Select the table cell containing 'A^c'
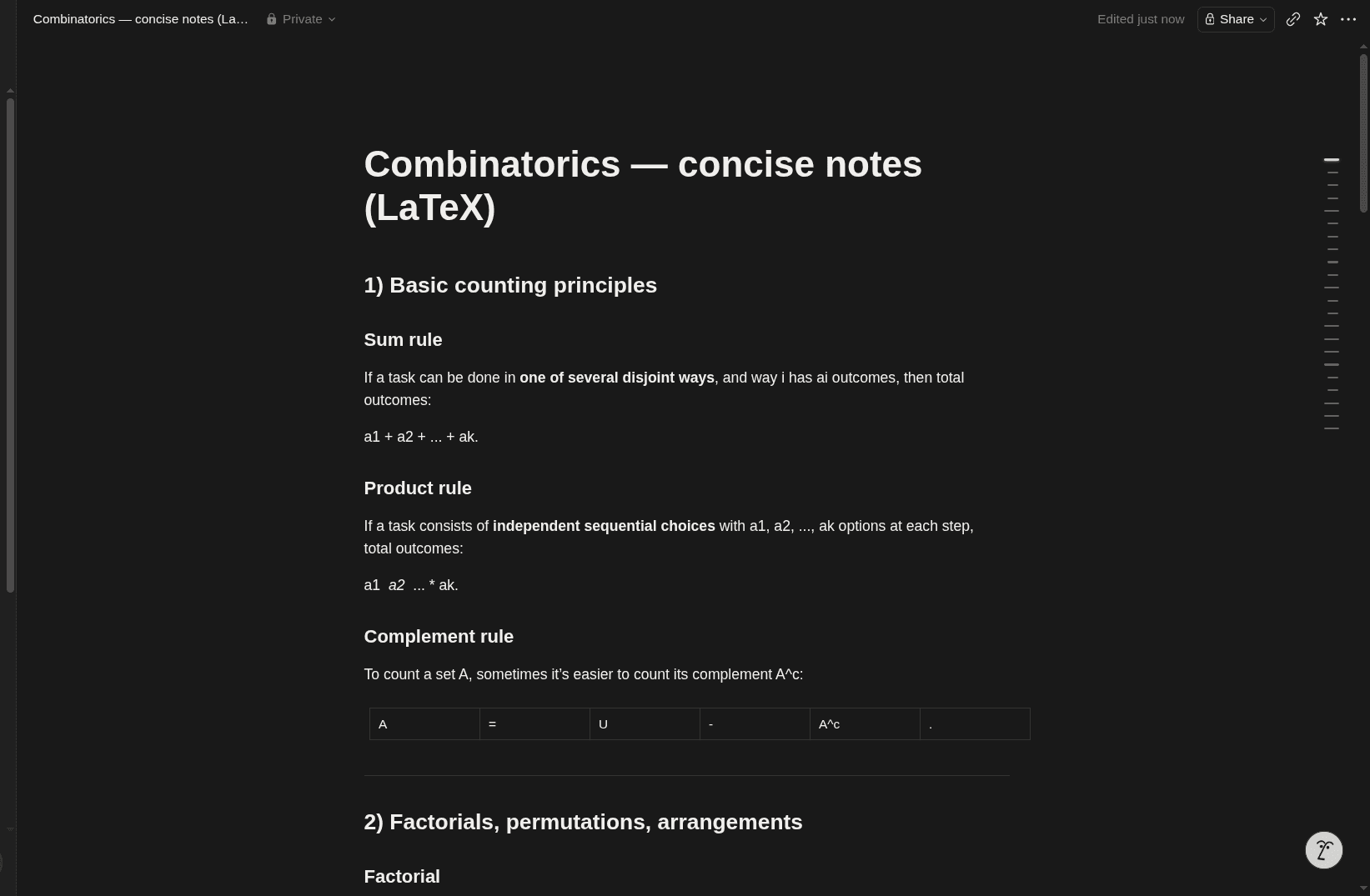This screenshot has width=1370, height=896. pyautogui.click(x=865, y=723)
